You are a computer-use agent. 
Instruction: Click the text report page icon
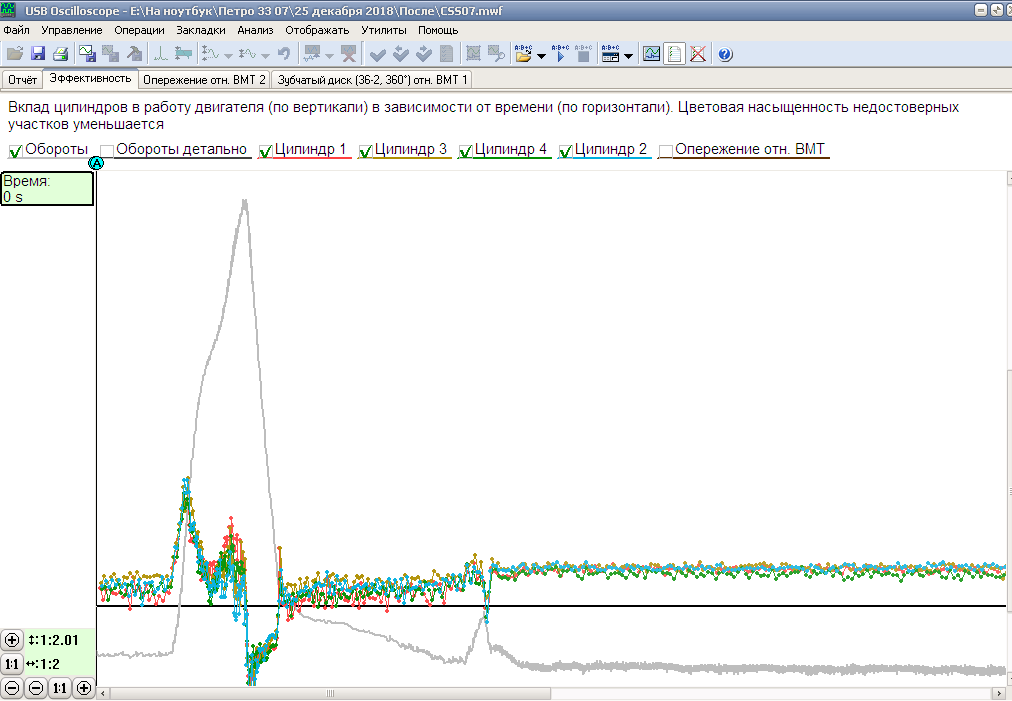[x=675, y=54]
